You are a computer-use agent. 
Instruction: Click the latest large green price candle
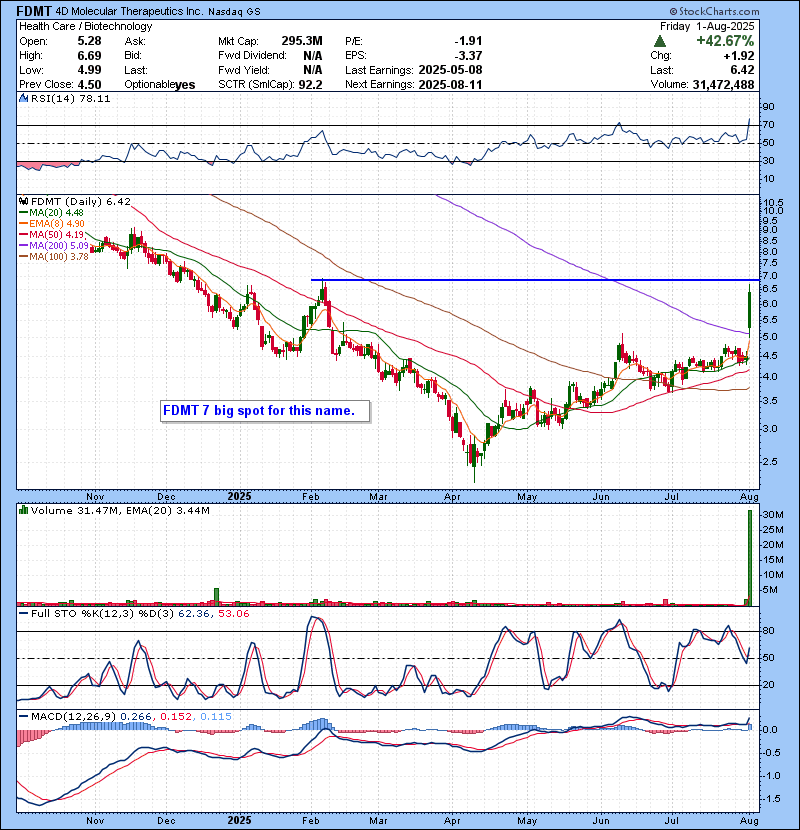coord(750,310)
